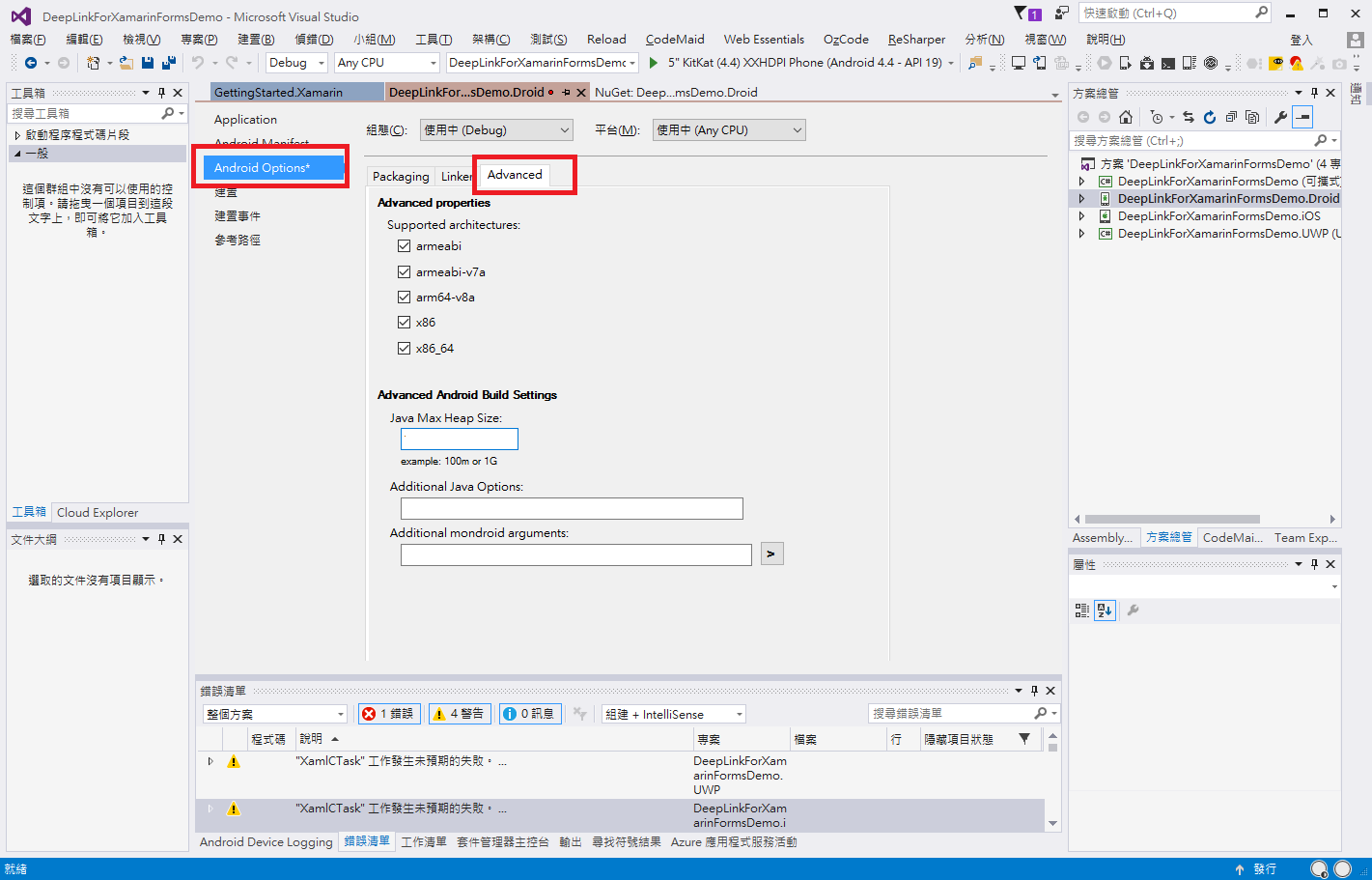The image size is (1372, 880).
Task: Open the Debug solution configuration dropdown
Action: 296,63
